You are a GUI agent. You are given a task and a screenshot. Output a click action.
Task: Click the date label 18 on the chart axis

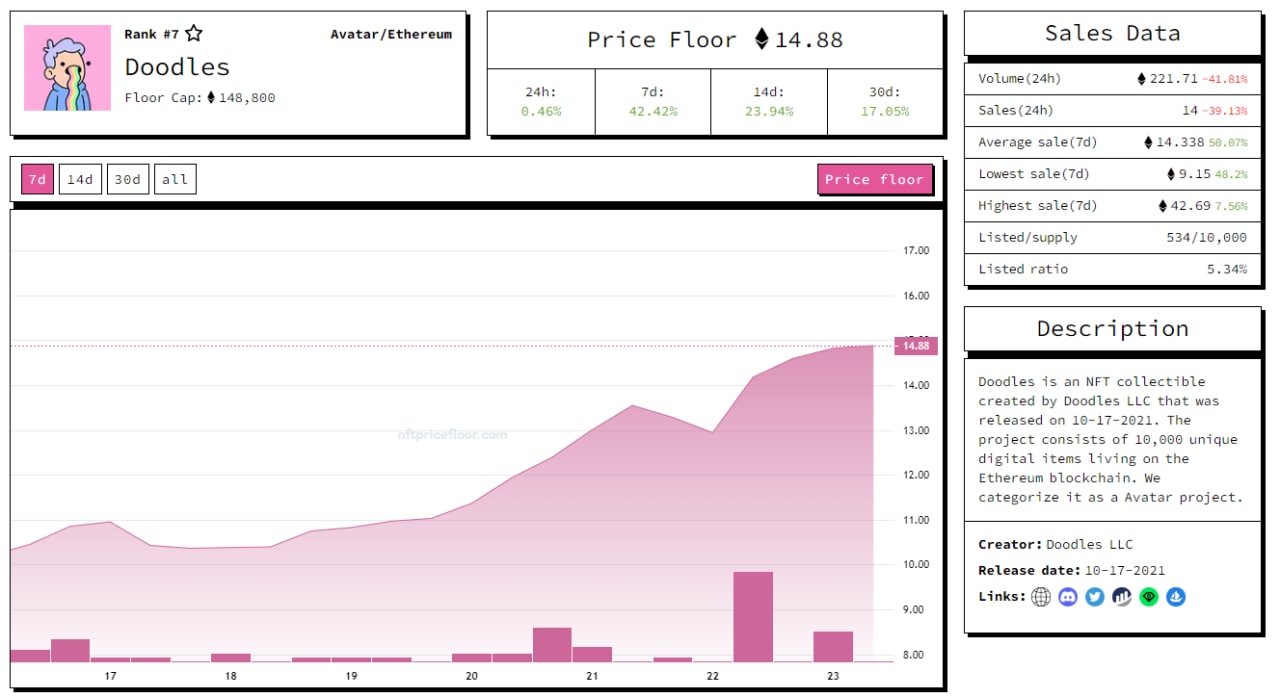click(231, 676)
